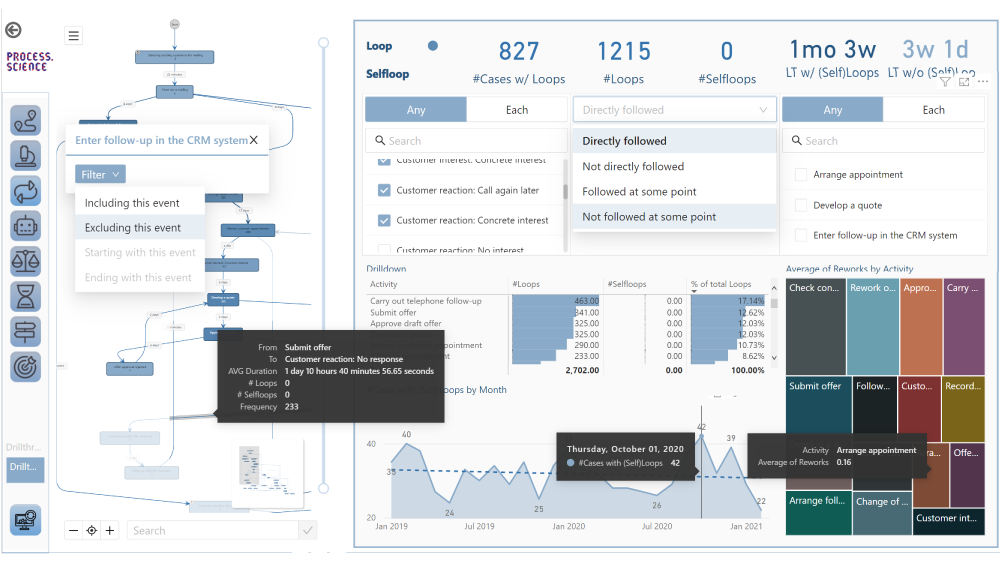Uncheck Customer reaction: Call again later
The height and width of the screenshot is (562, 1000).
pyautogui.click(x=384, y=190)
